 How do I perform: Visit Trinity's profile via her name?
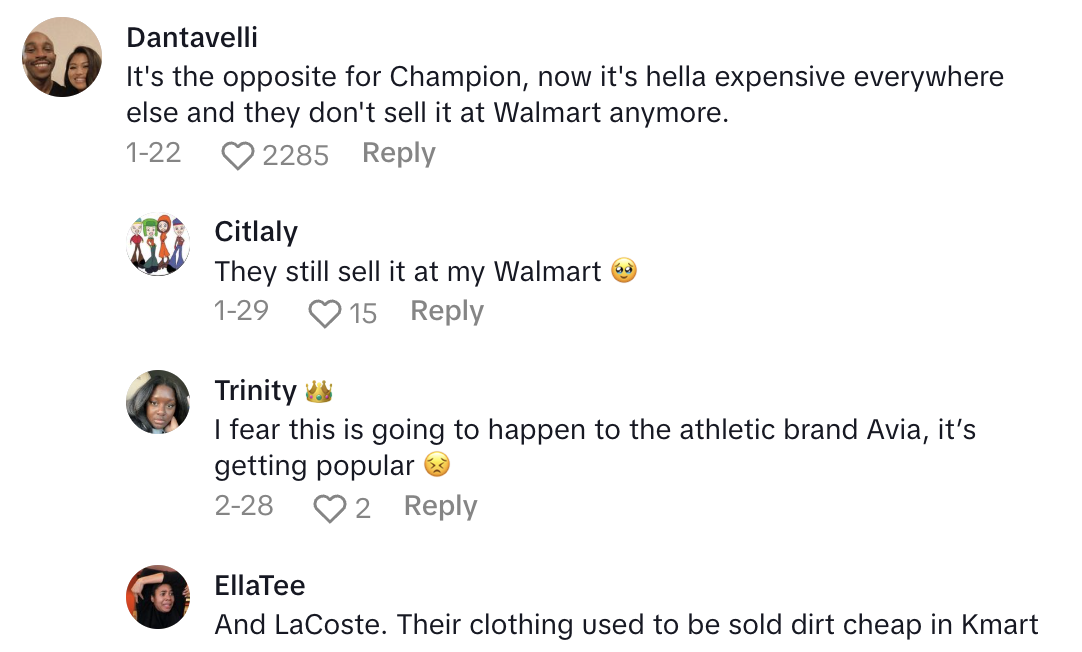click(x=256, y=391)
